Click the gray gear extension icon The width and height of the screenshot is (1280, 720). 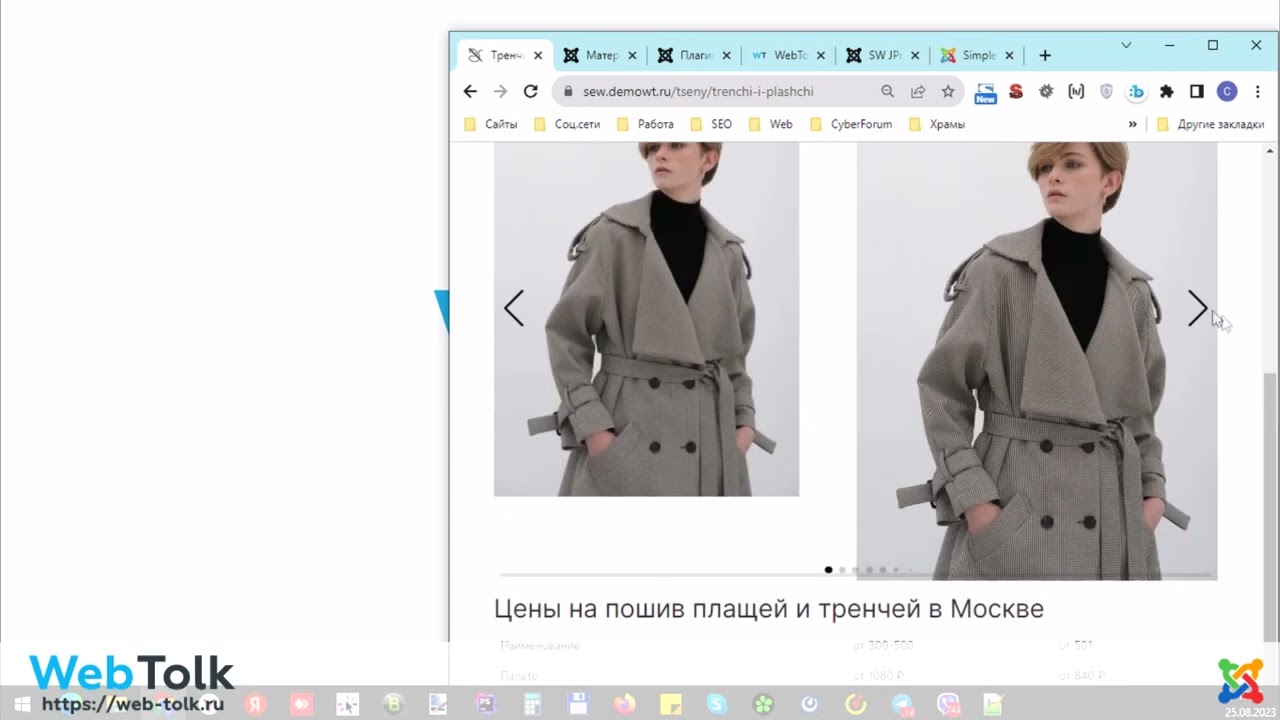(1046, 91)
